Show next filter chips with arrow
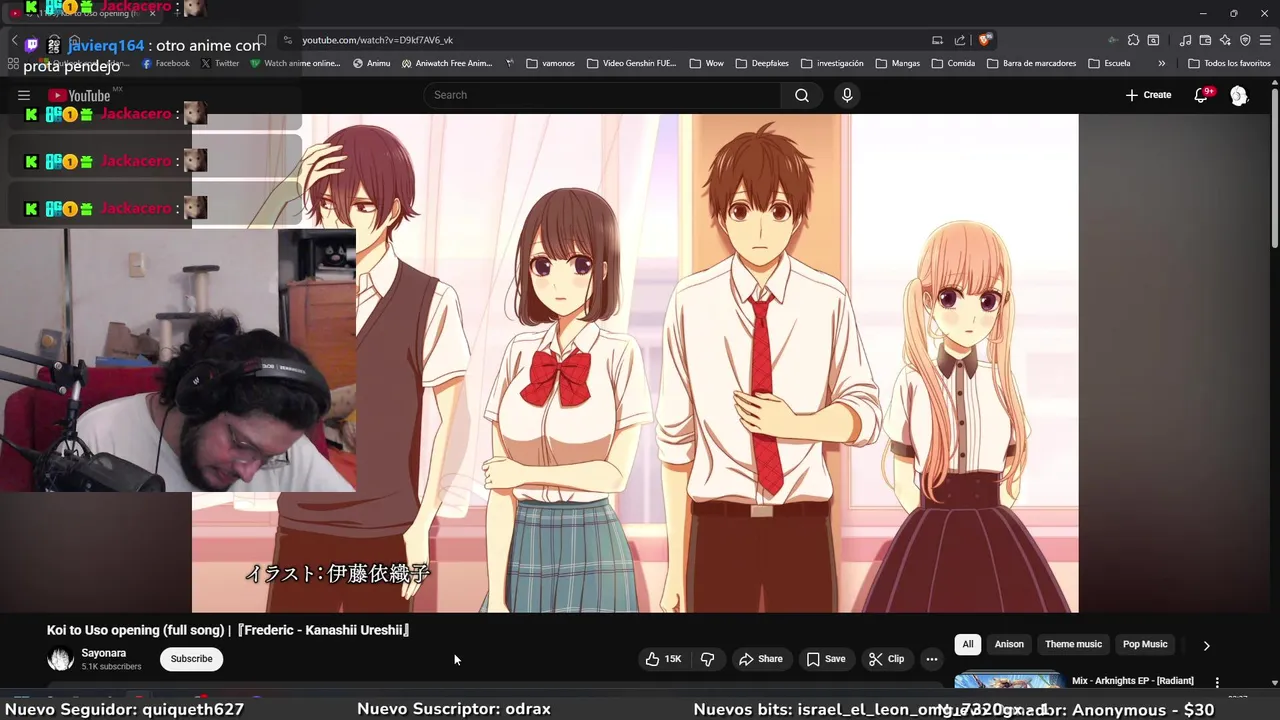Viewport: 1280px width, 720px height. point(1206,645)
